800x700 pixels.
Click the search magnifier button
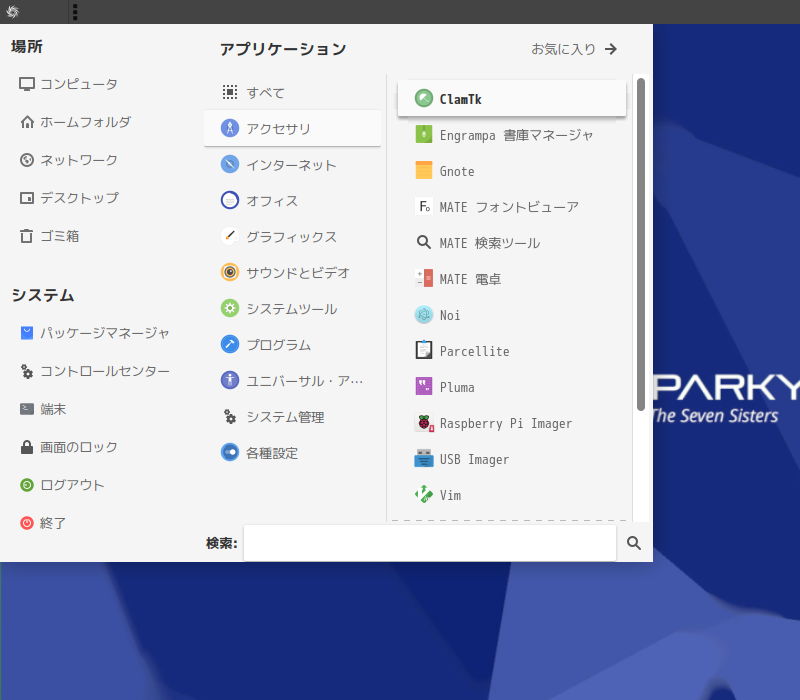[634, 543]
